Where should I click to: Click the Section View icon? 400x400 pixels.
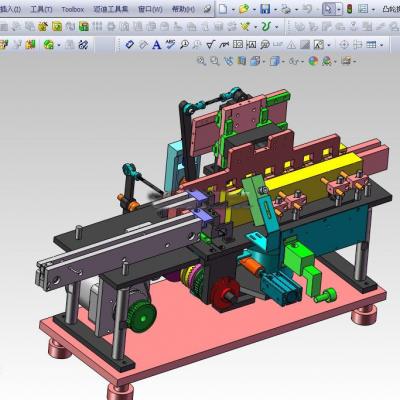point(241,61)
